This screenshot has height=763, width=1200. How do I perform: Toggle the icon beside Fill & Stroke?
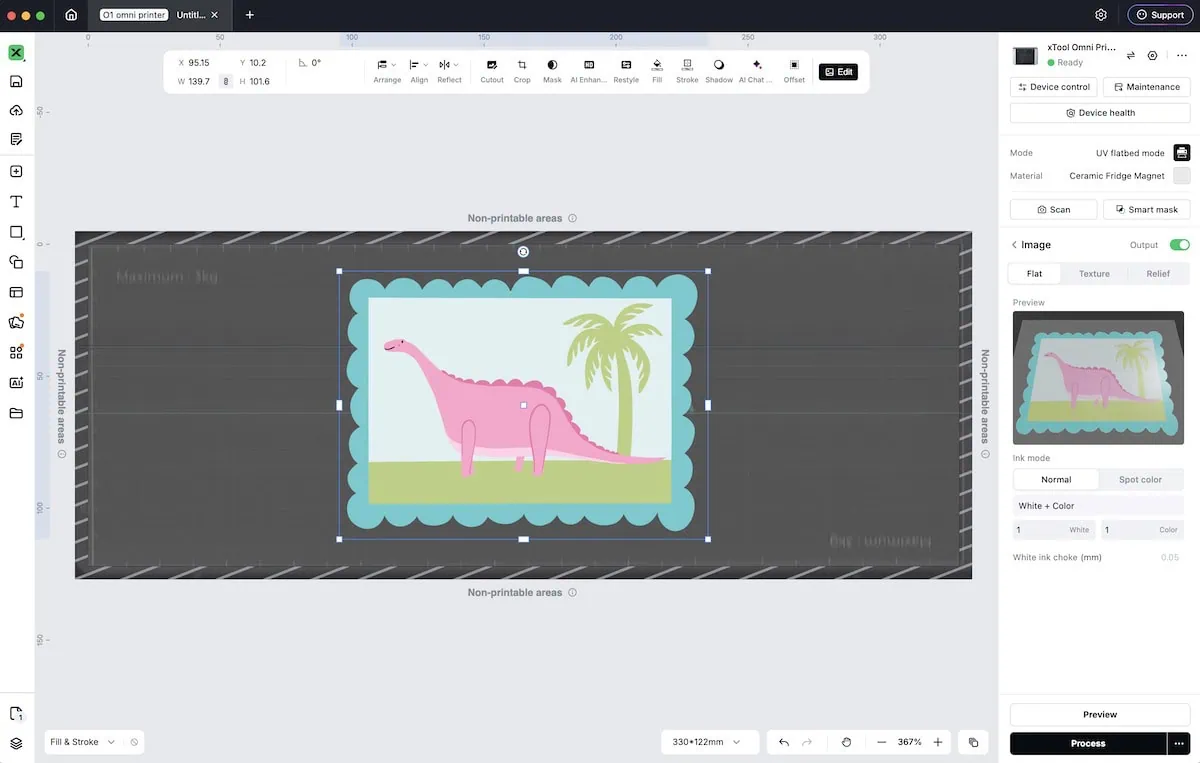[x=134, y=742]
